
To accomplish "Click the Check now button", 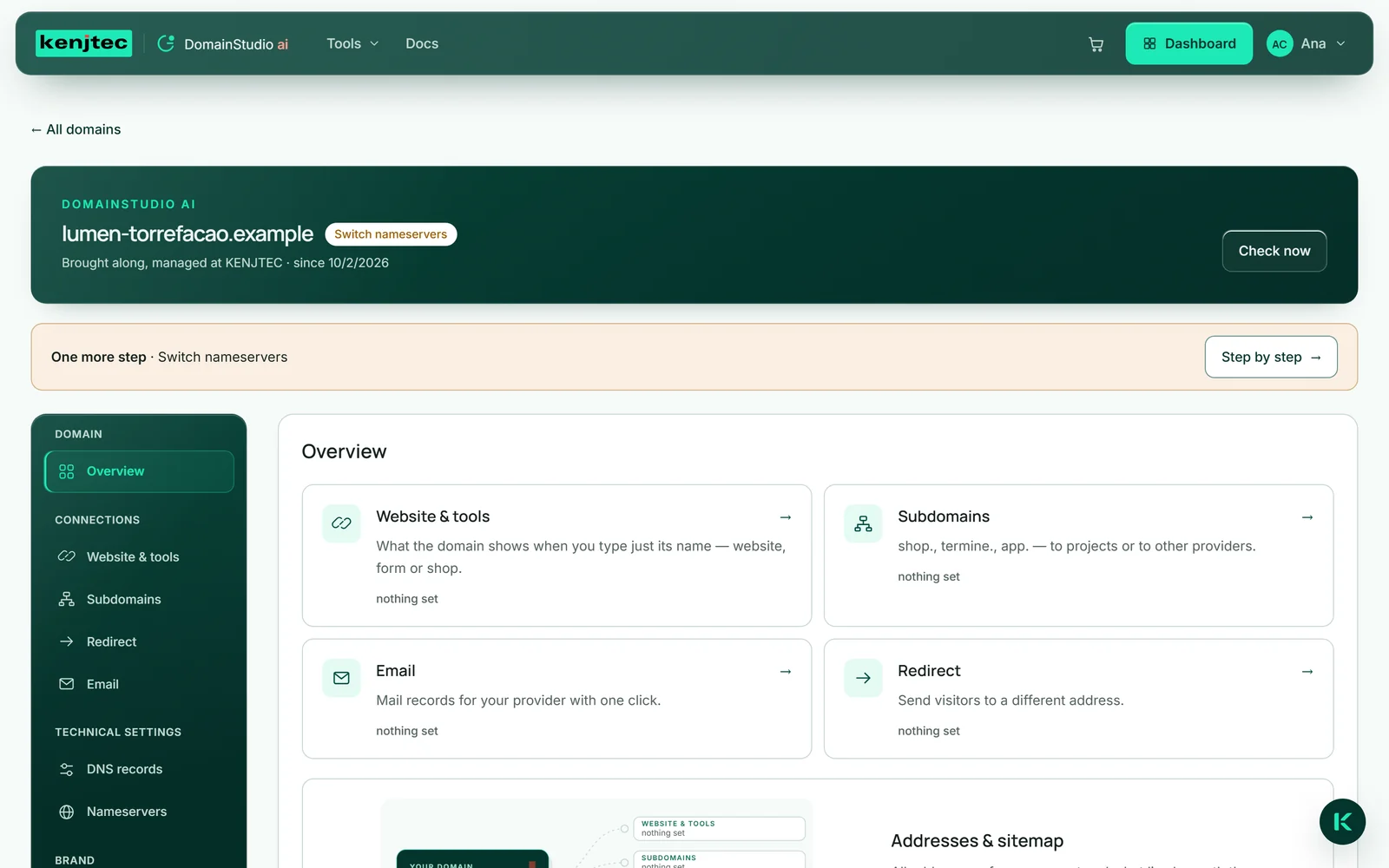I will pyautogui.click(x=1274, y=251).
